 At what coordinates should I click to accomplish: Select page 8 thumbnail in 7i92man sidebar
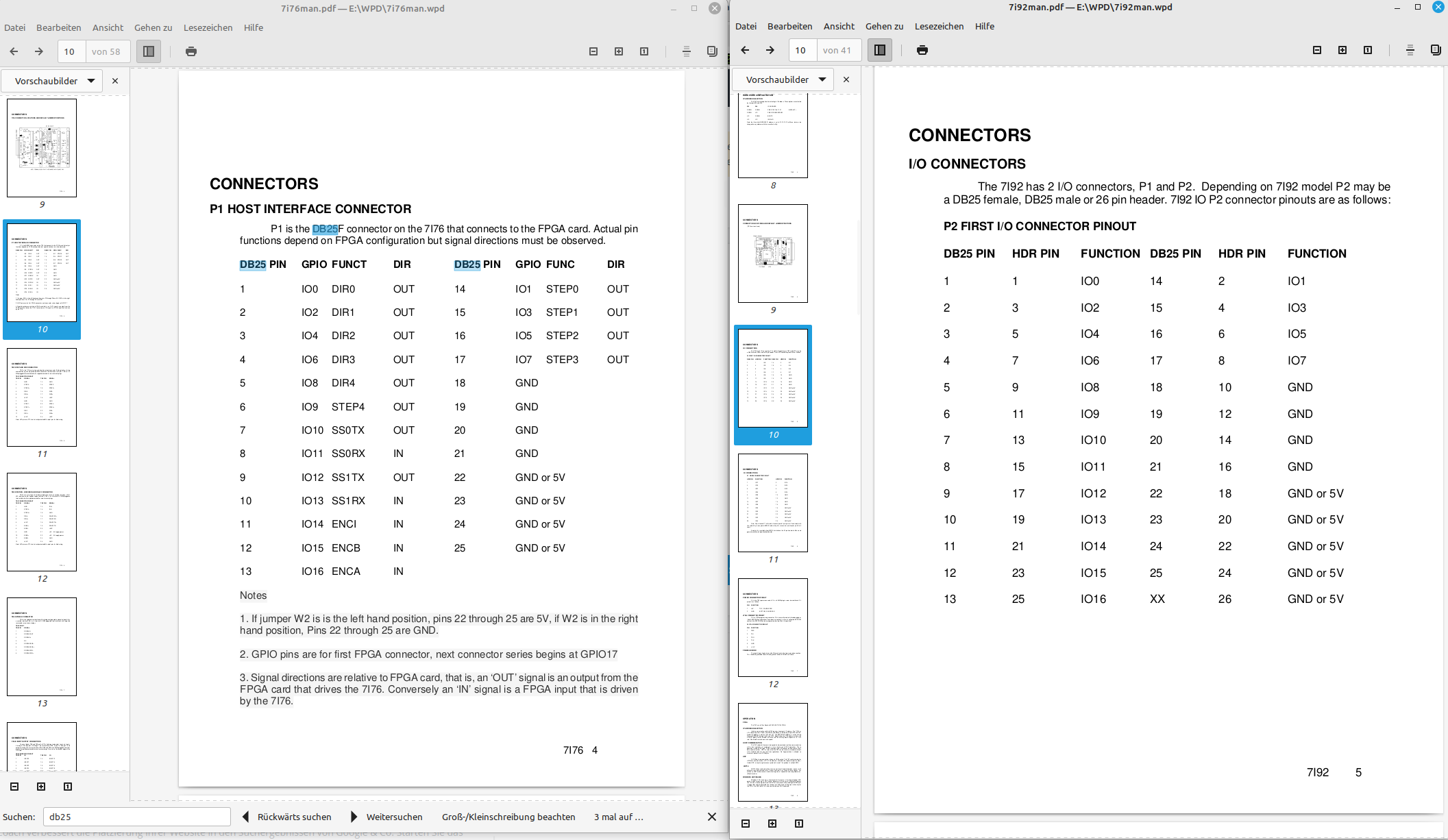coord(773,136)
